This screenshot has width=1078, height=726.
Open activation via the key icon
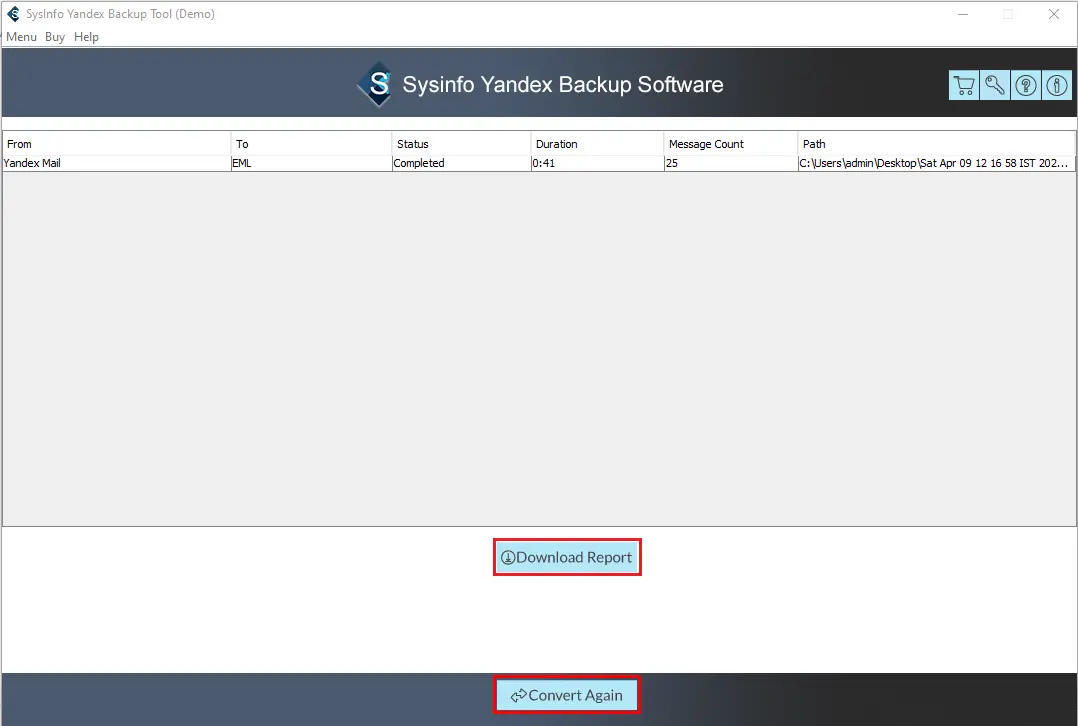click(x=994, y=85)
